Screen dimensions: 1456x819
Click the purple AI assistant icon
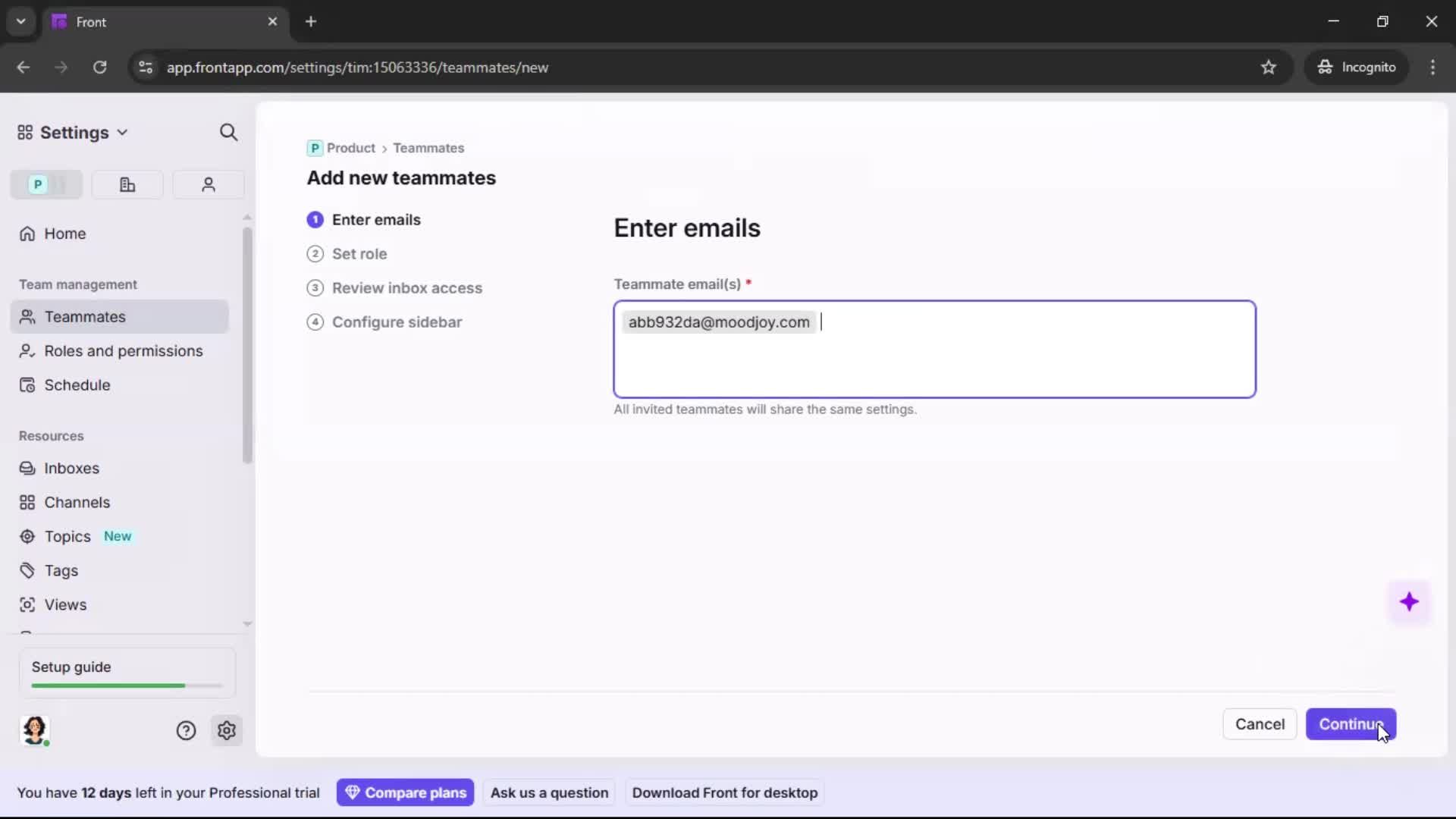pos(1410,601)
